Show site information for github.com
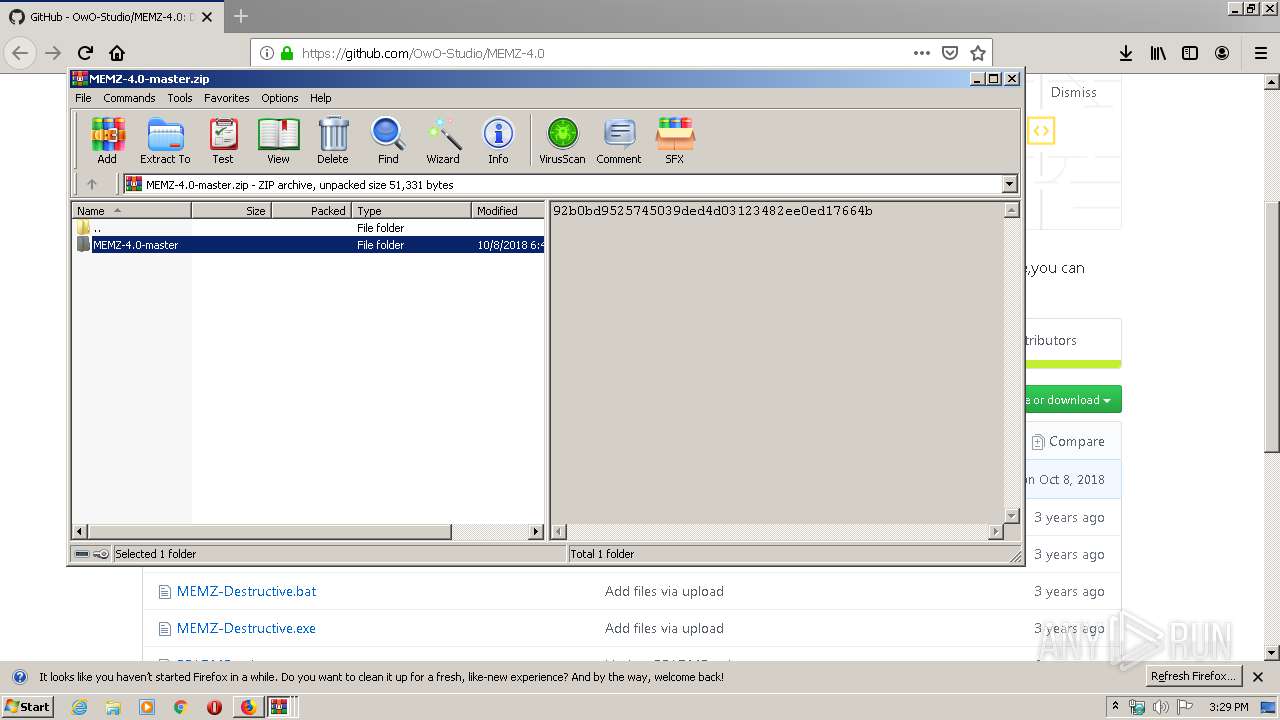This screenshot has width=1280, height=720. [x=267, y=53]
